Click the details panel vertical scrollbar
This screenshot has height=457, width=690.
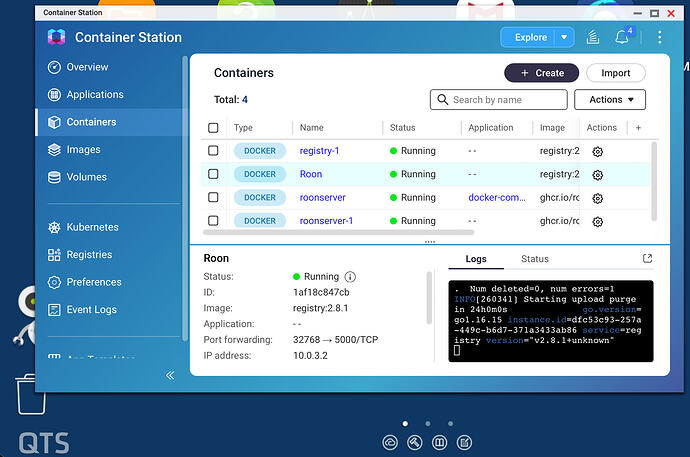[x=429, y=298]
